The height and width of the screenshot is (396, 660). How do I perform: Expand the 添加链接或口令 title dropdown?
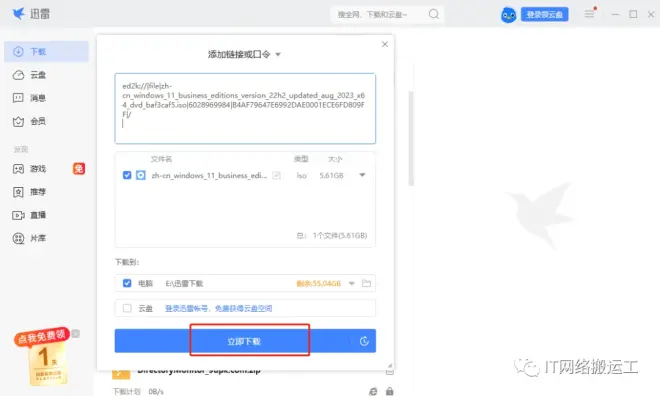coord(278,54)
